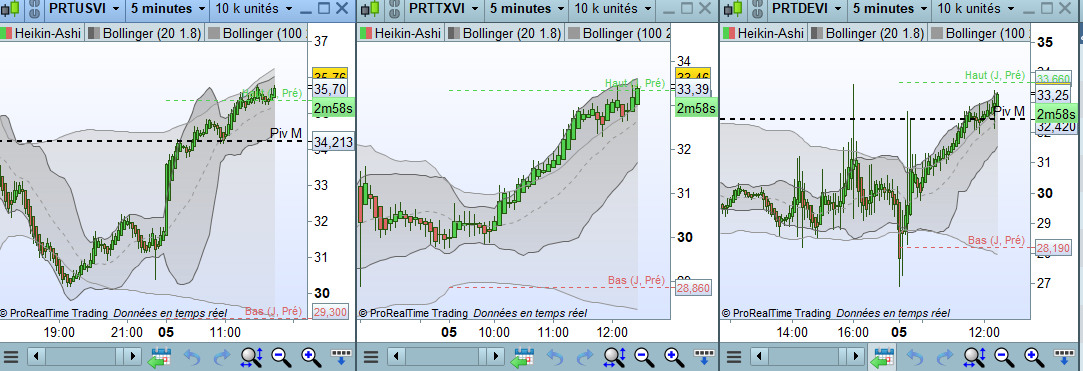Screen dimensions: 1083x371
Task: Zoom in the PRTDEVI chart
Action: [x=1033, y=357]
